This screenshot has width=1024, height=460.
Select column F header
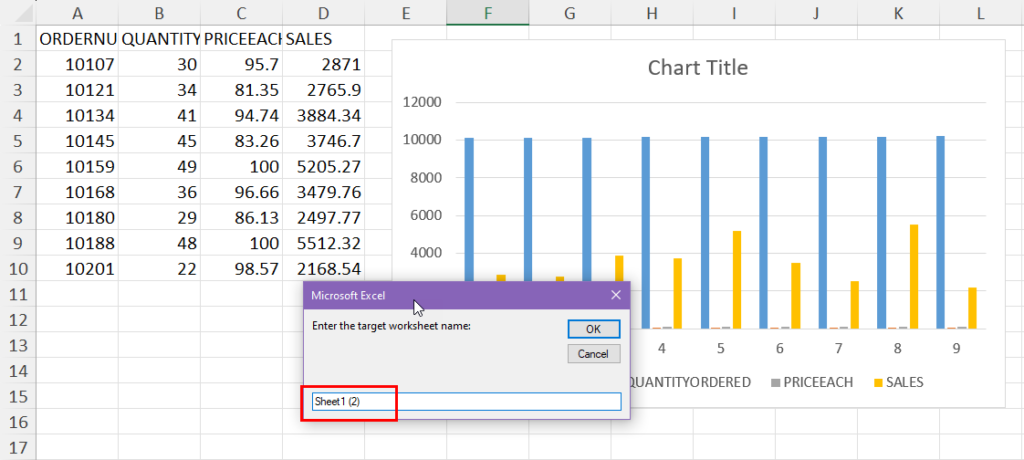[488, 13]
